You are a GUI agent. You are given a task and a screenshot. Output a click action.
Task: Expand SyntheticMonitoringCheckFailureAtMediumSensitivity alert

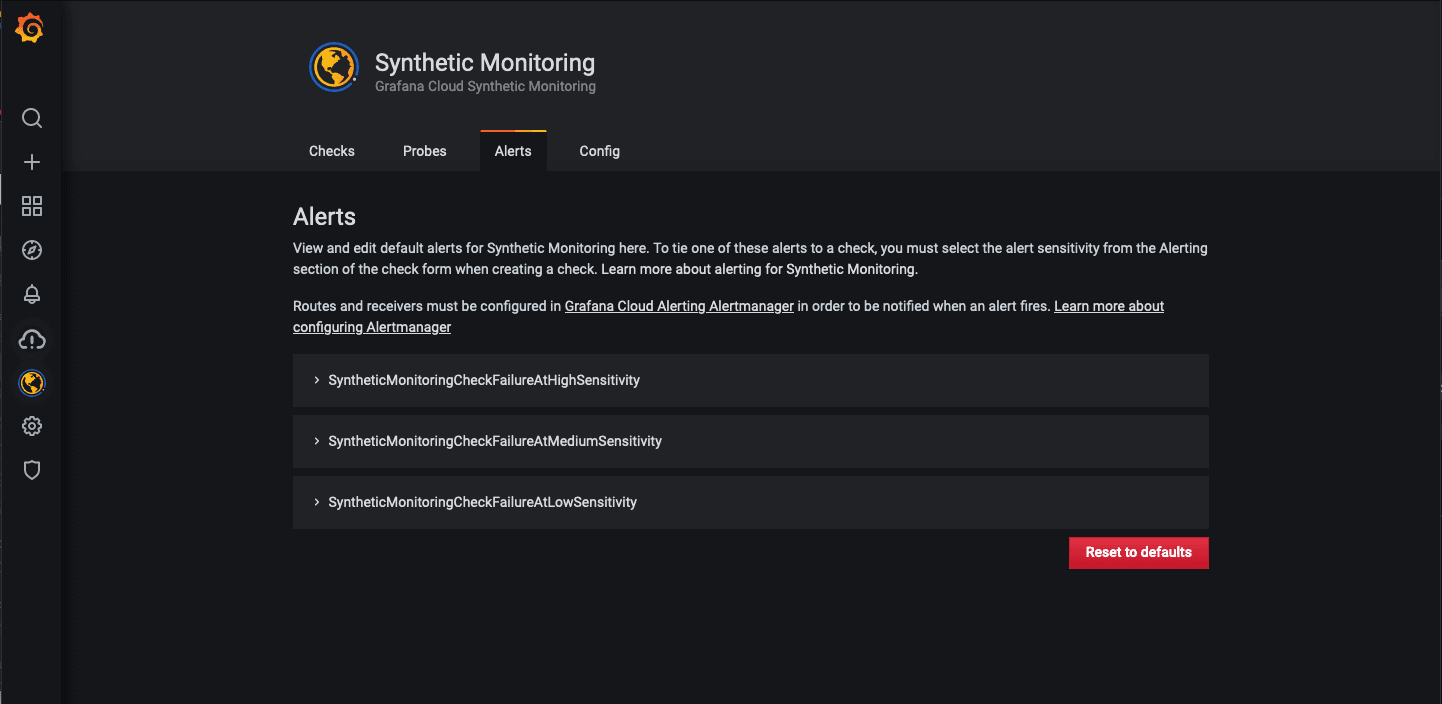pos(494,441)
